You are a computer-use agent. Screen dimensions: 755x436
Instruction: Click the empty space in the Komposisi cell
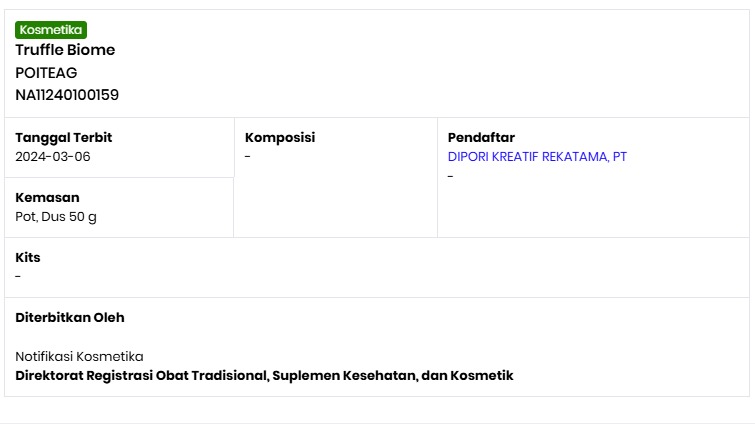(x=335, y=205)
